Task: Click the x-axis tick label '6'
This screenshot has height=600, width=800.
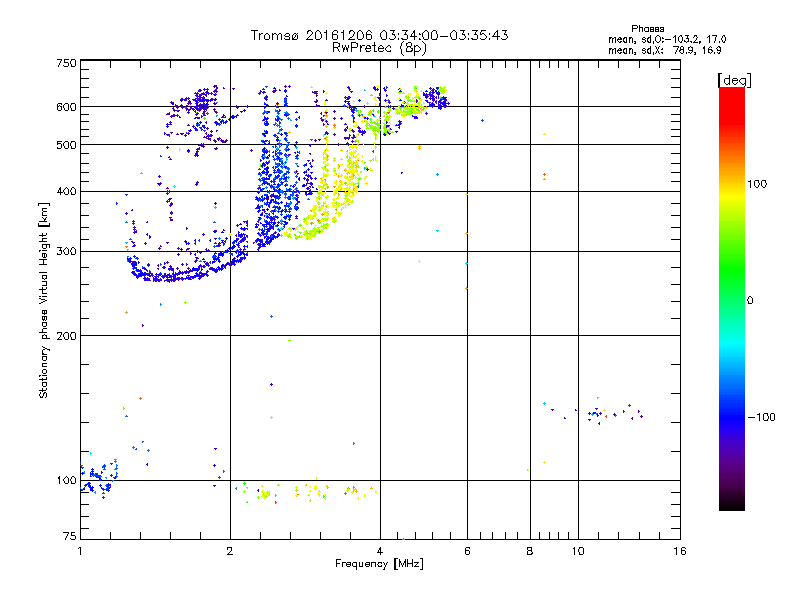Action: coord(467,551)
